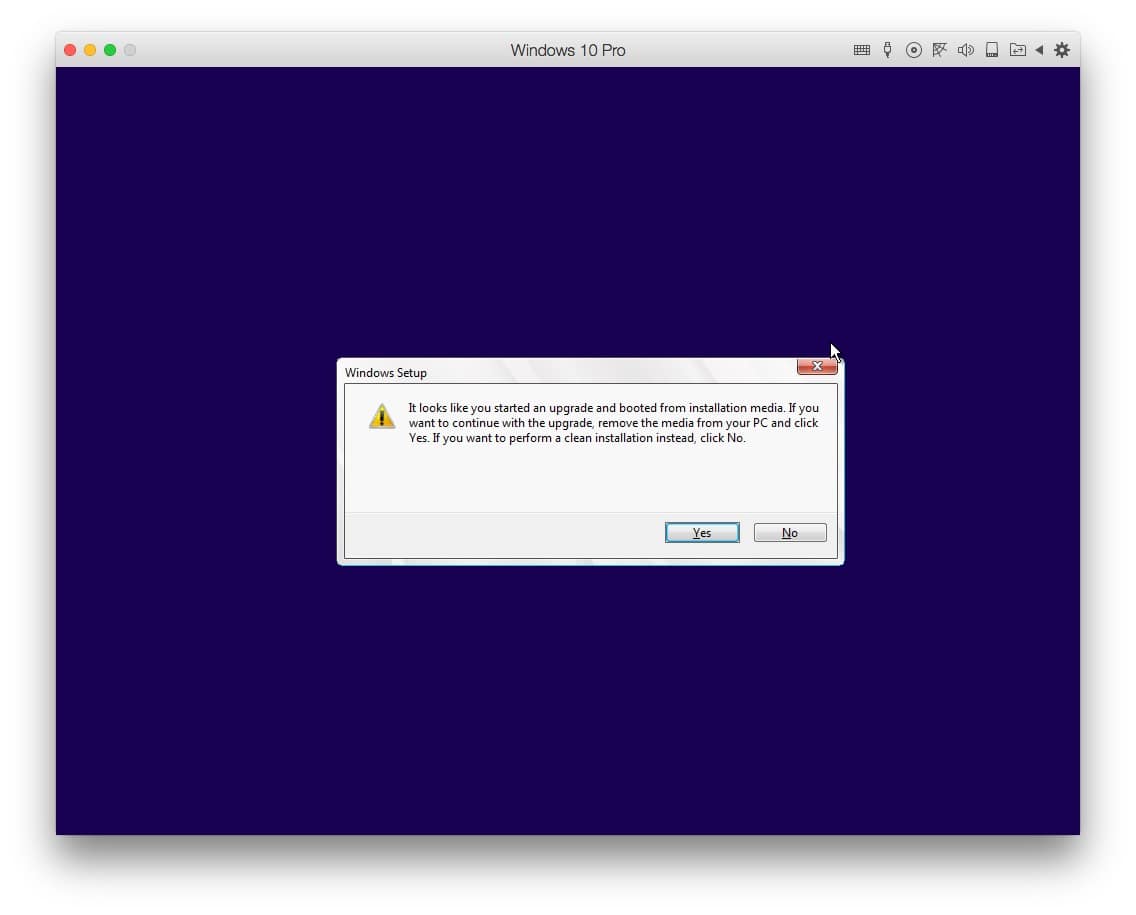The height and width of the screenshot is (915, 1136).
Task: Open the keyboard icon in Parallels title bar
Action: coord(861,50)
